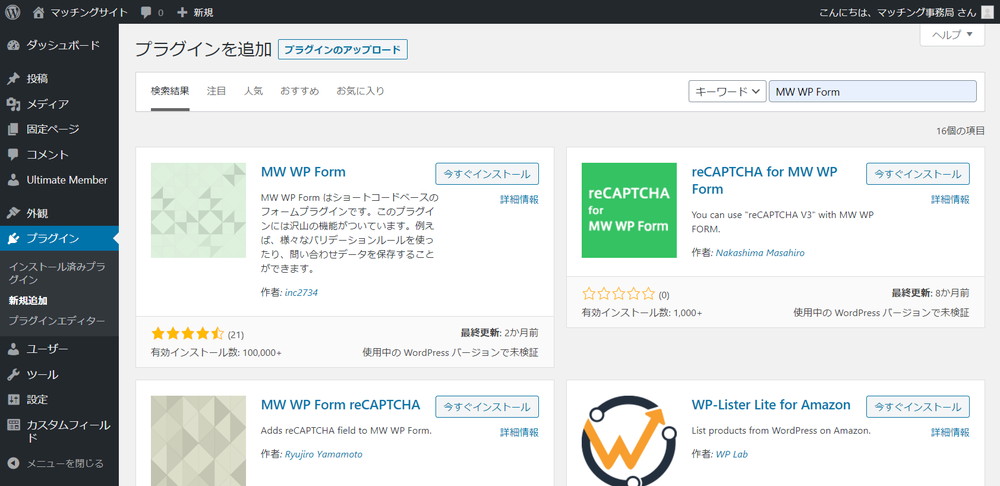Expand the ヘルプ help panel
The image size is (1000, 486).
[x=952, y=34]
